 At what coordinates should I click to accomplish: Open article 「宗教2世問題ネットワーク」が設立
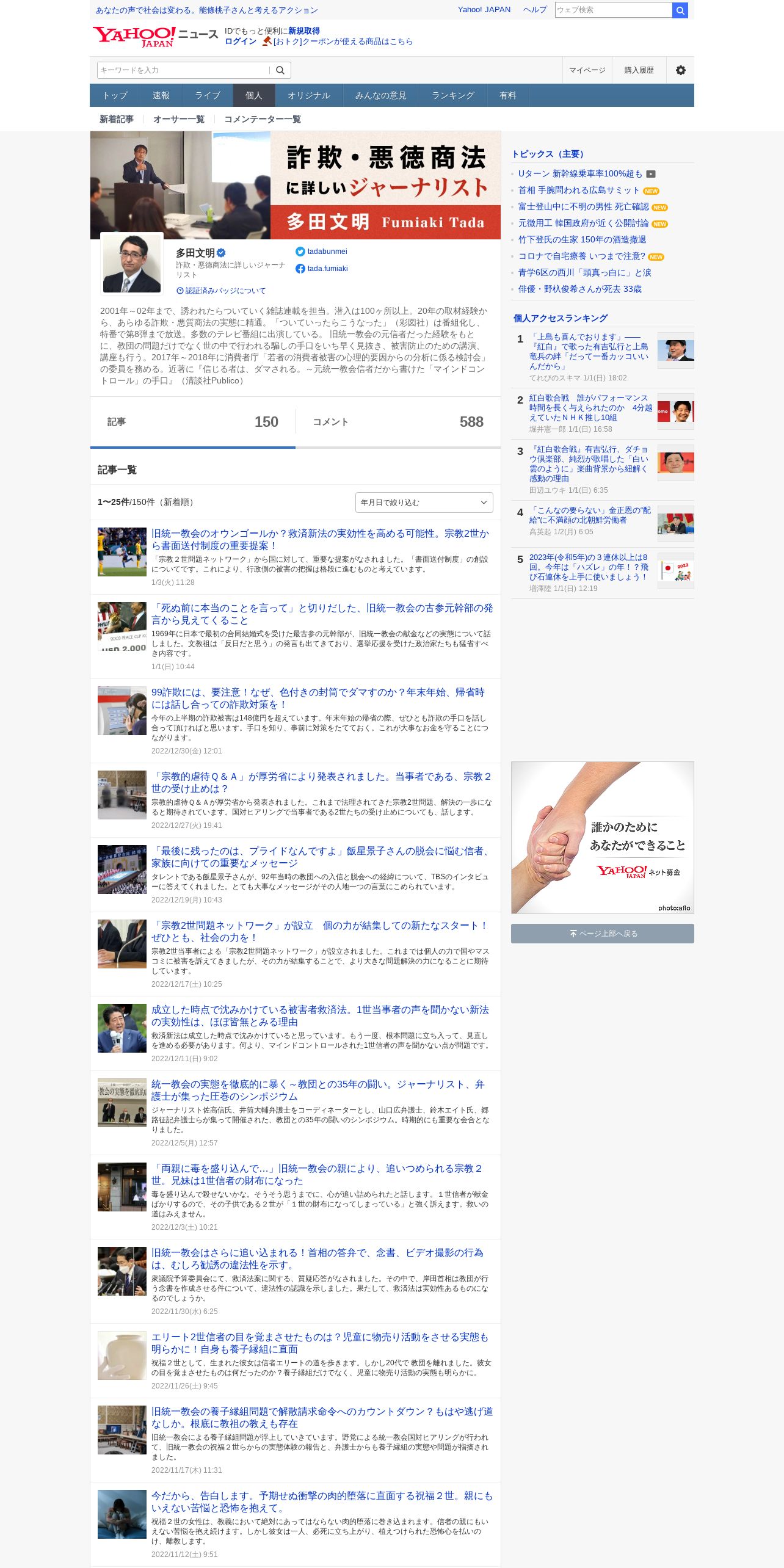[320, 932]
